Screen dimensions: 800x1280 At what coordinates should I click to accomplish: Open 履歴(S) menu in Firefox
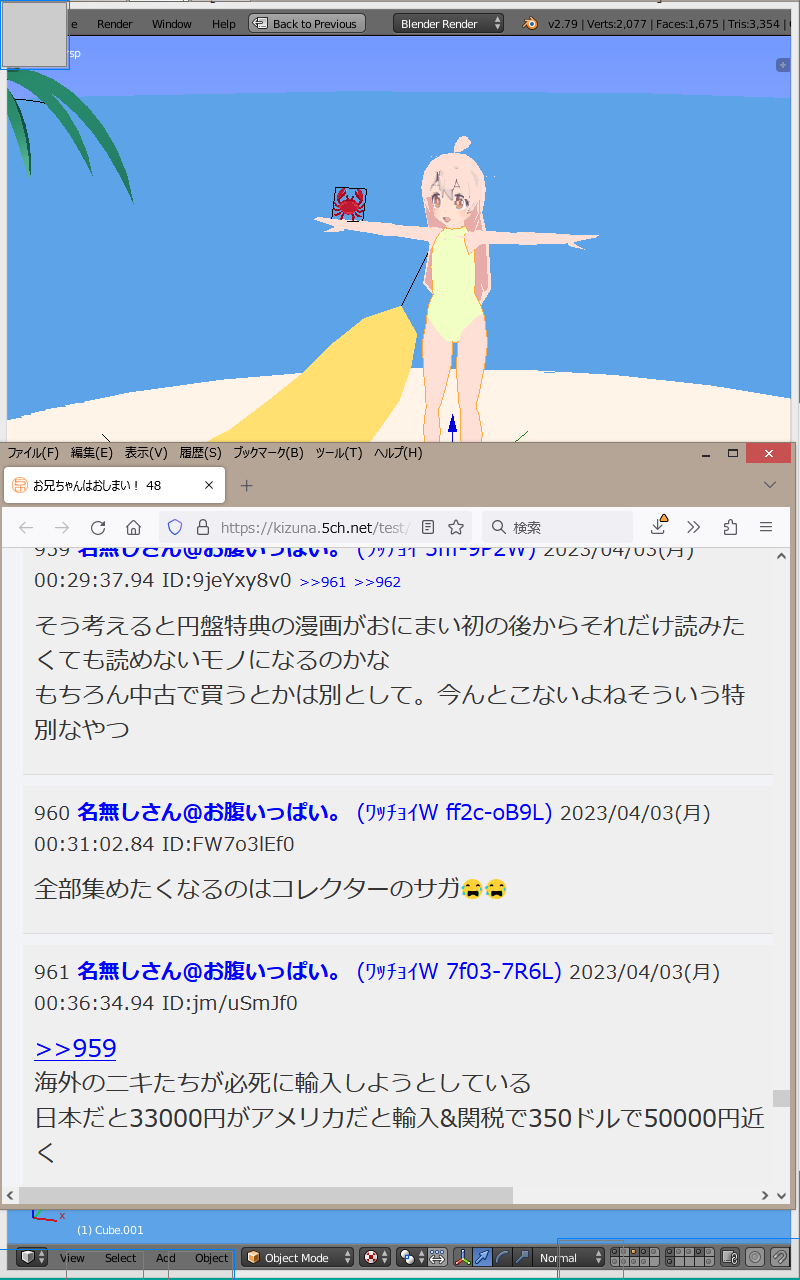tap(200, 453)
